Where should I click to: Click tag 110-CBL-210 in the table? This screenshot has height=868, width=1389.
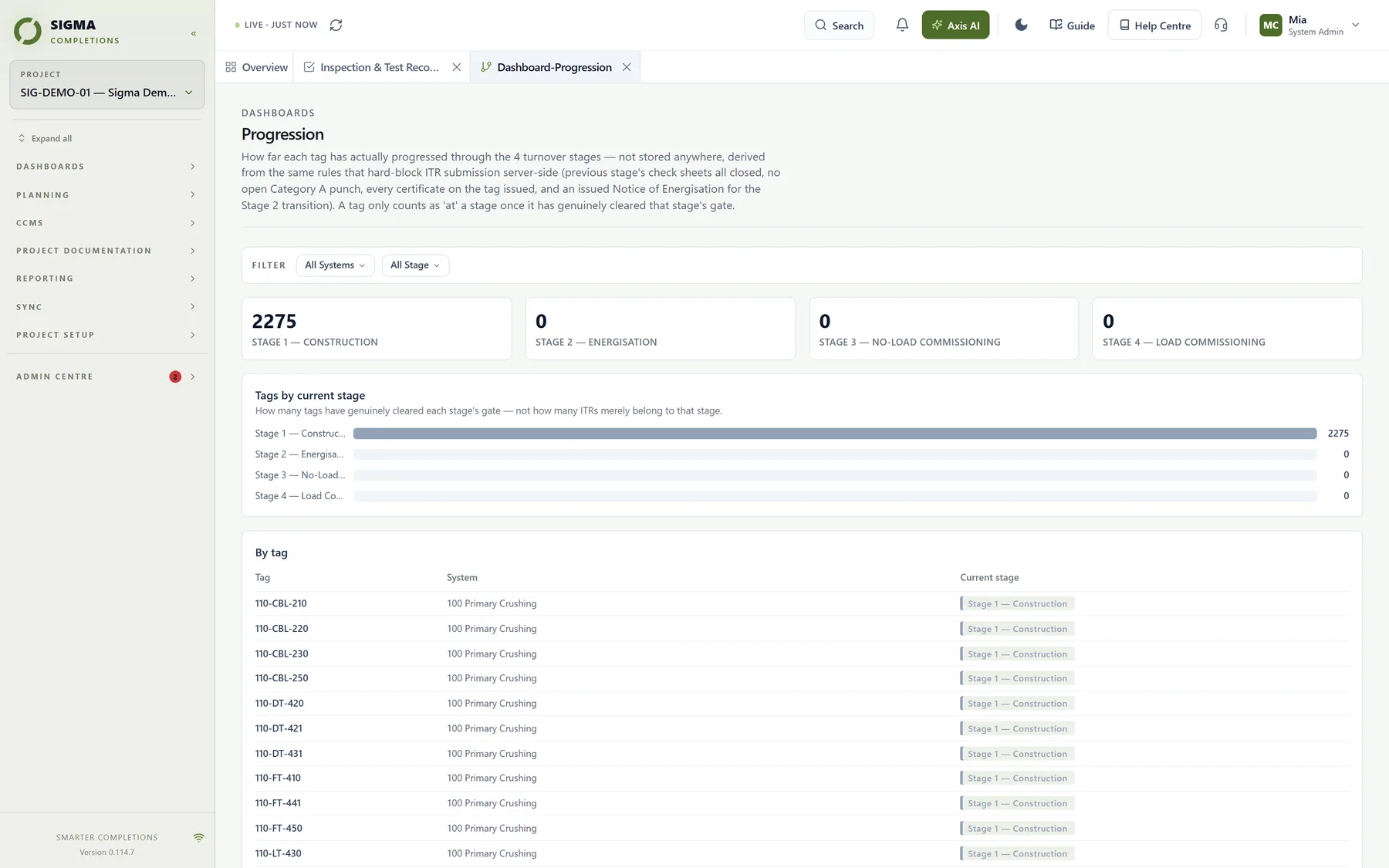pyautogui.click(x=281, y=603)
